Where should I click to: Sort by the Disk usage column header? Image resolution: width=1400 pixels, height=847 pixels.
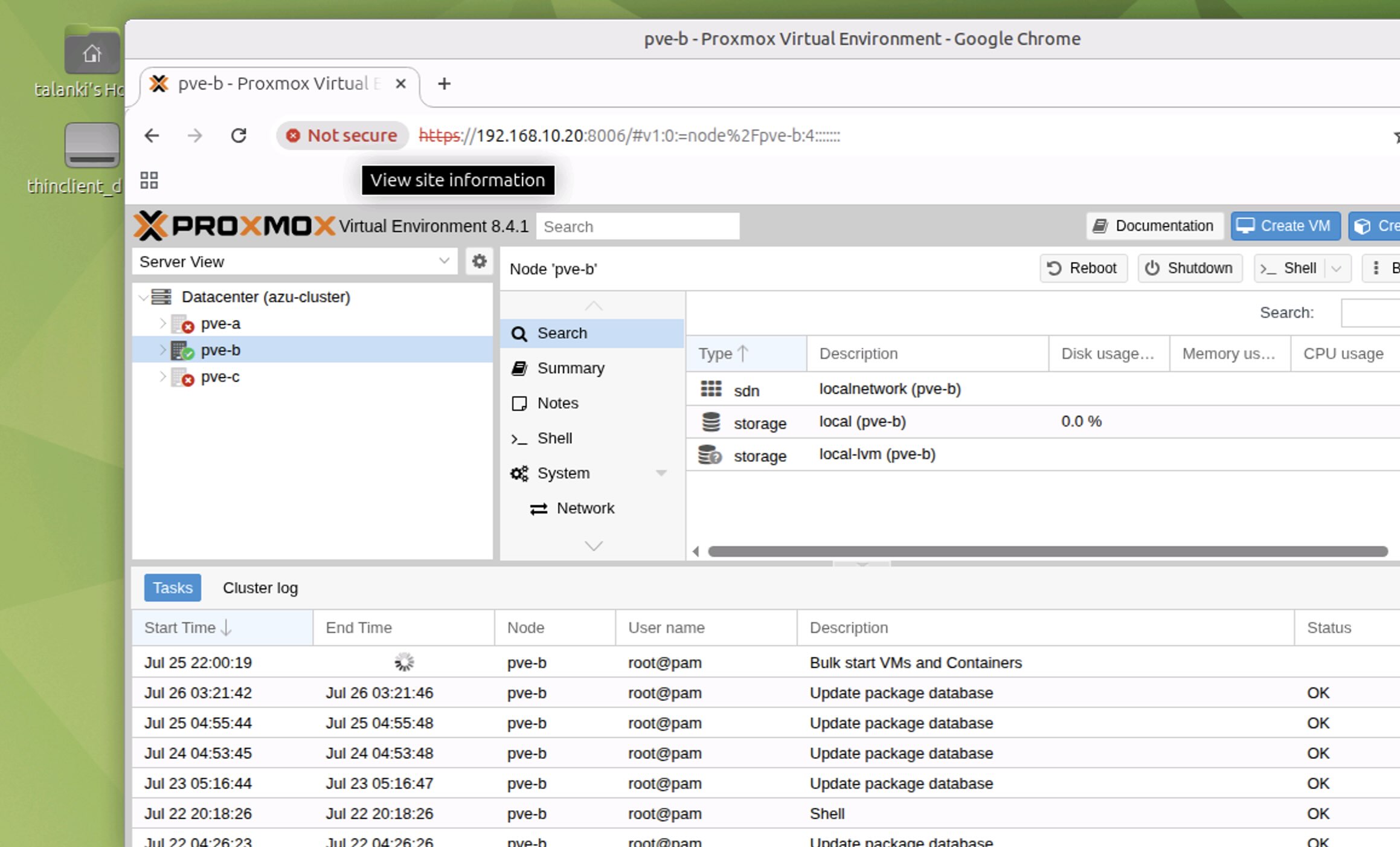(1109, 353)
